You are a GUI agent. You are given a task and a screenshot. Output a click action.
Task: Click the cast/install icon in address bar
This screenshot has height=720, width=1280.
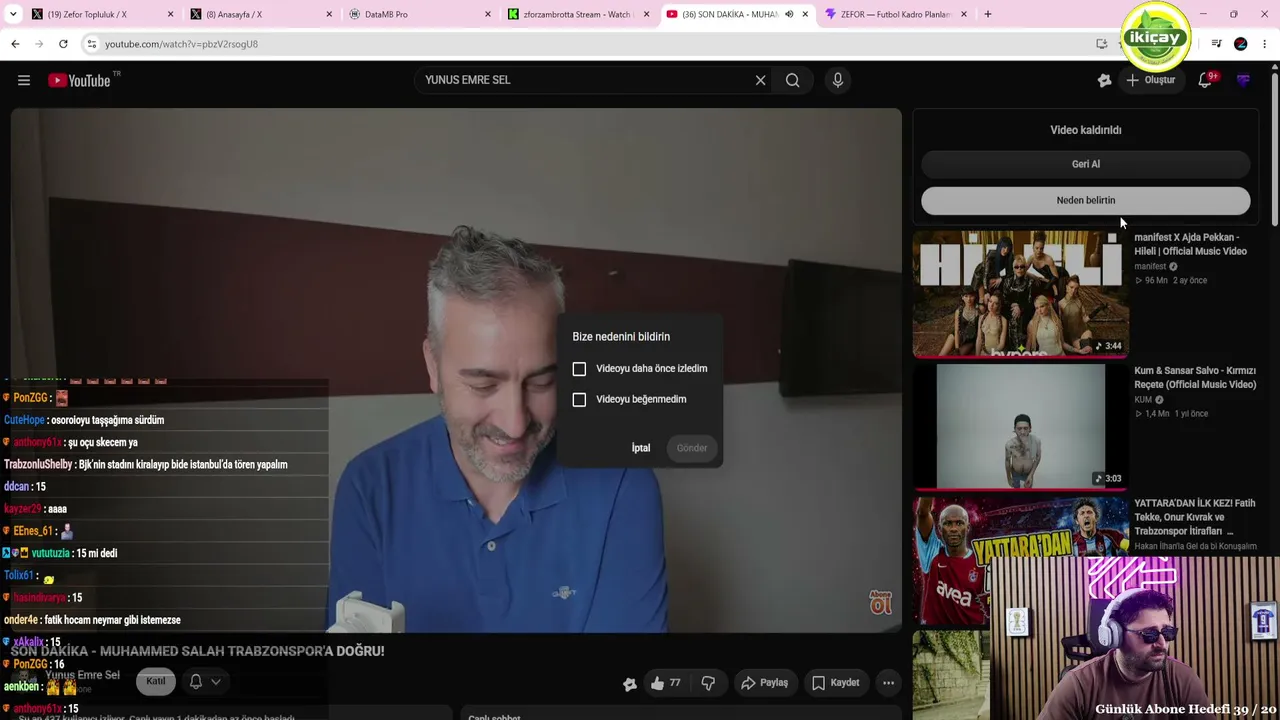click(x=1101, y=44)
